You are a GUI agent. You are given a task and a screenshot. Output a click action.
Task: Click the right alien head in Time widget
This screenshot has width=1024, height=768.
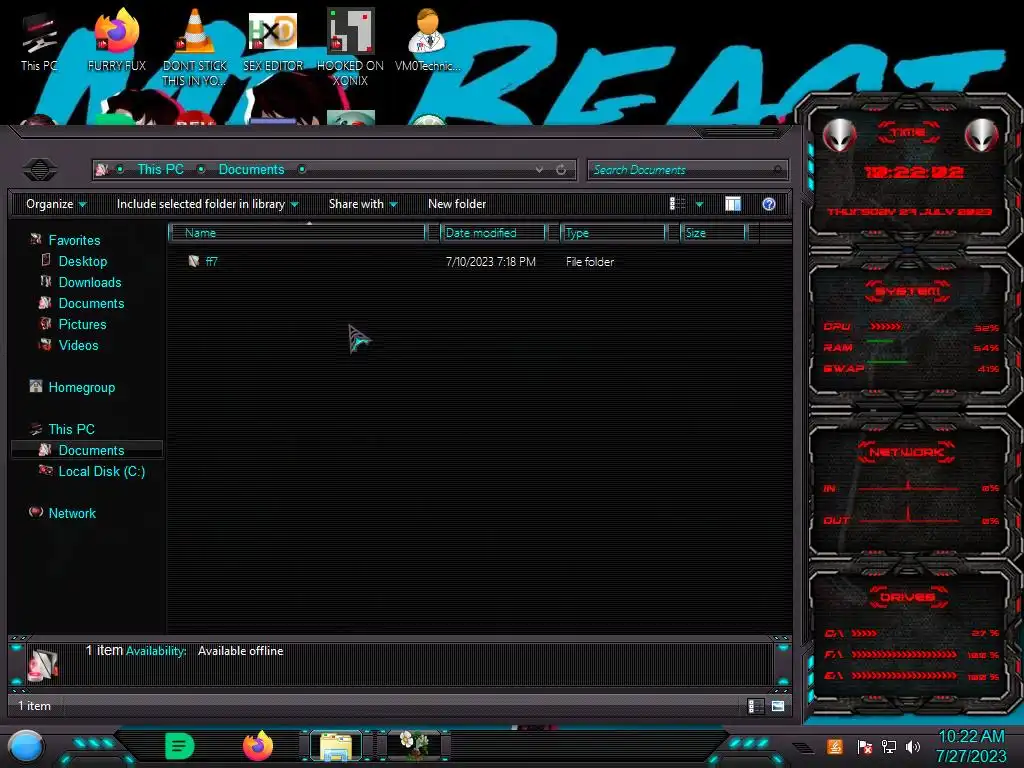click(981, 136)
